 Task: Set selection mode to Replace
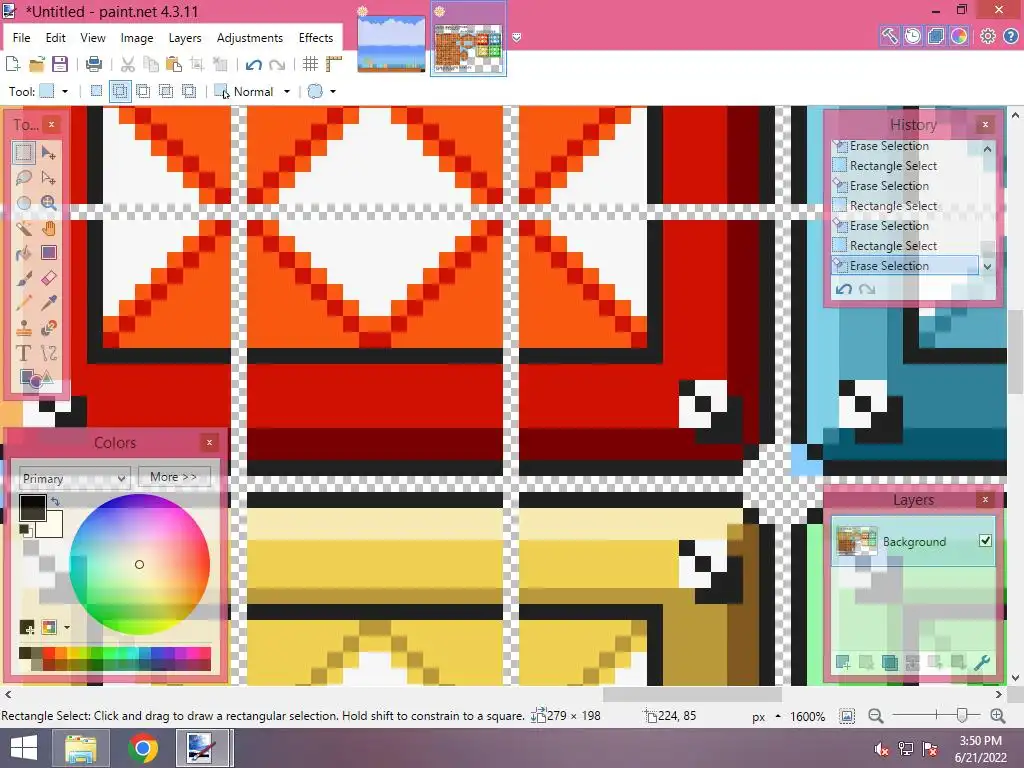coord(97,91)
